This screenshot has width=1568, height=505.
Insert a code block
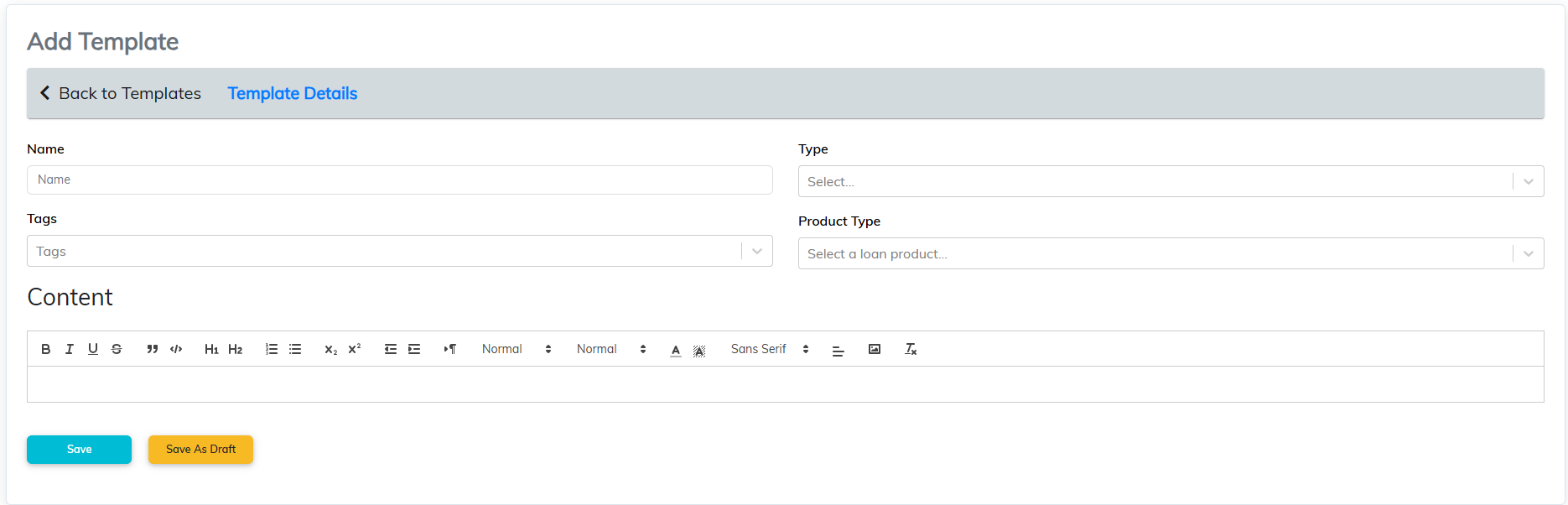(x=176, y=349)
